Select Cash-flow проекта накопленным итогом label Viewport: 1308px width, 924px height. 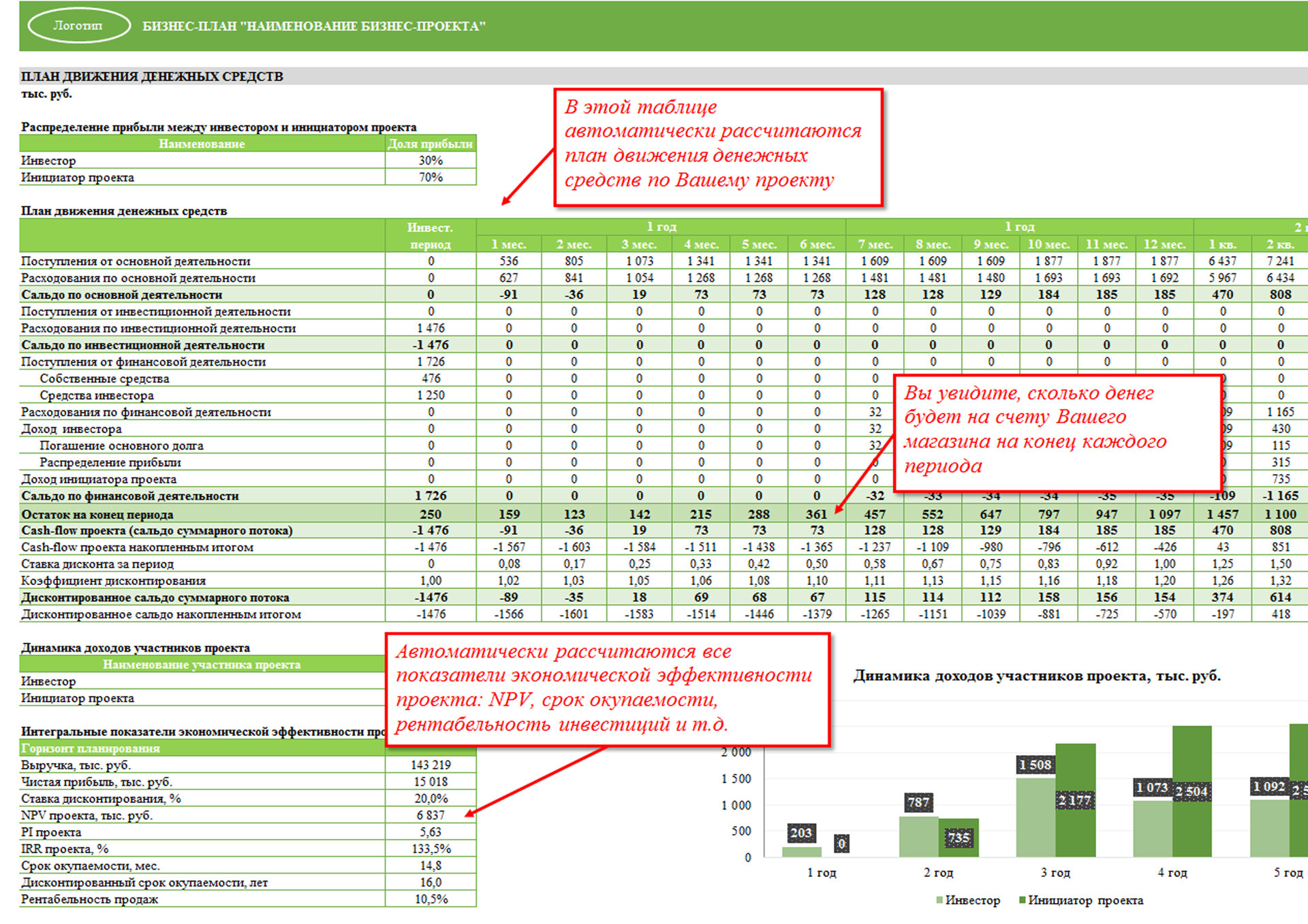tap(137, 547)
